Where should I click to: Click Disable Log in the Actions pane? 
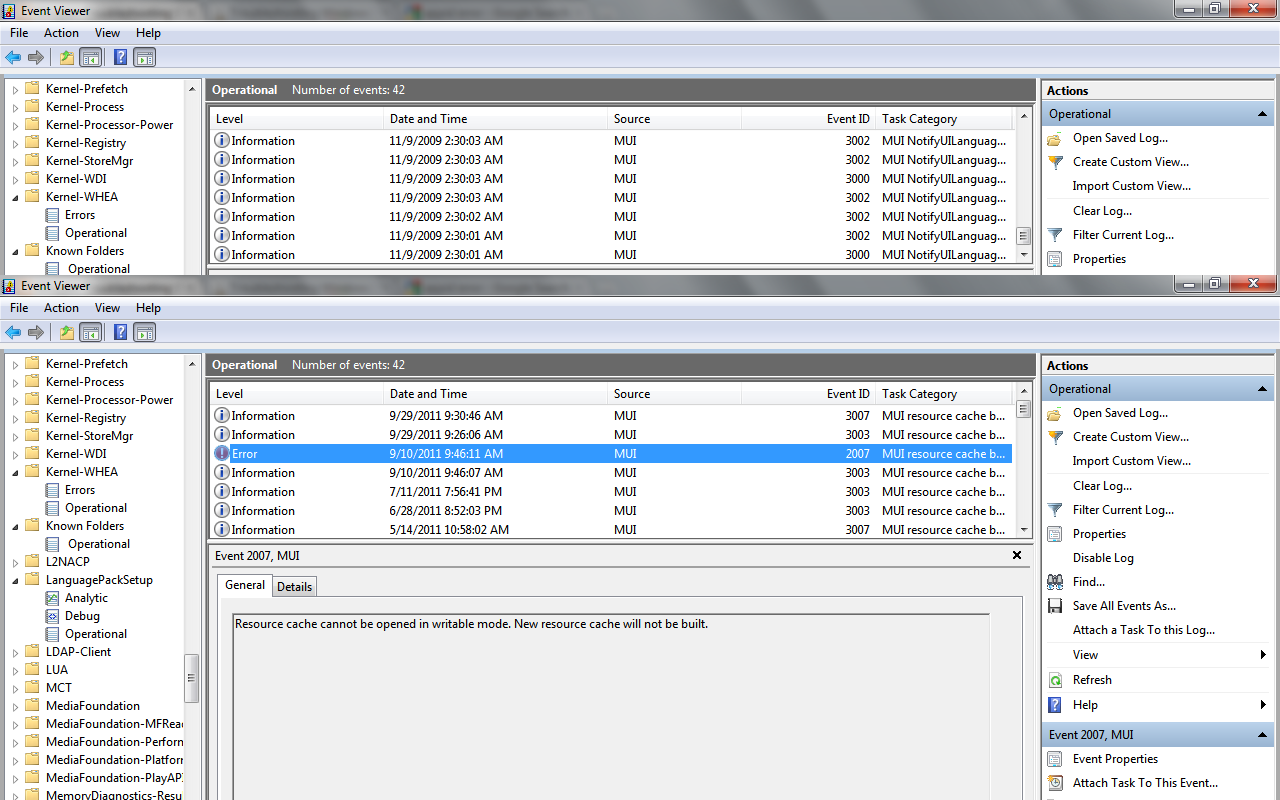(1103, 558)
